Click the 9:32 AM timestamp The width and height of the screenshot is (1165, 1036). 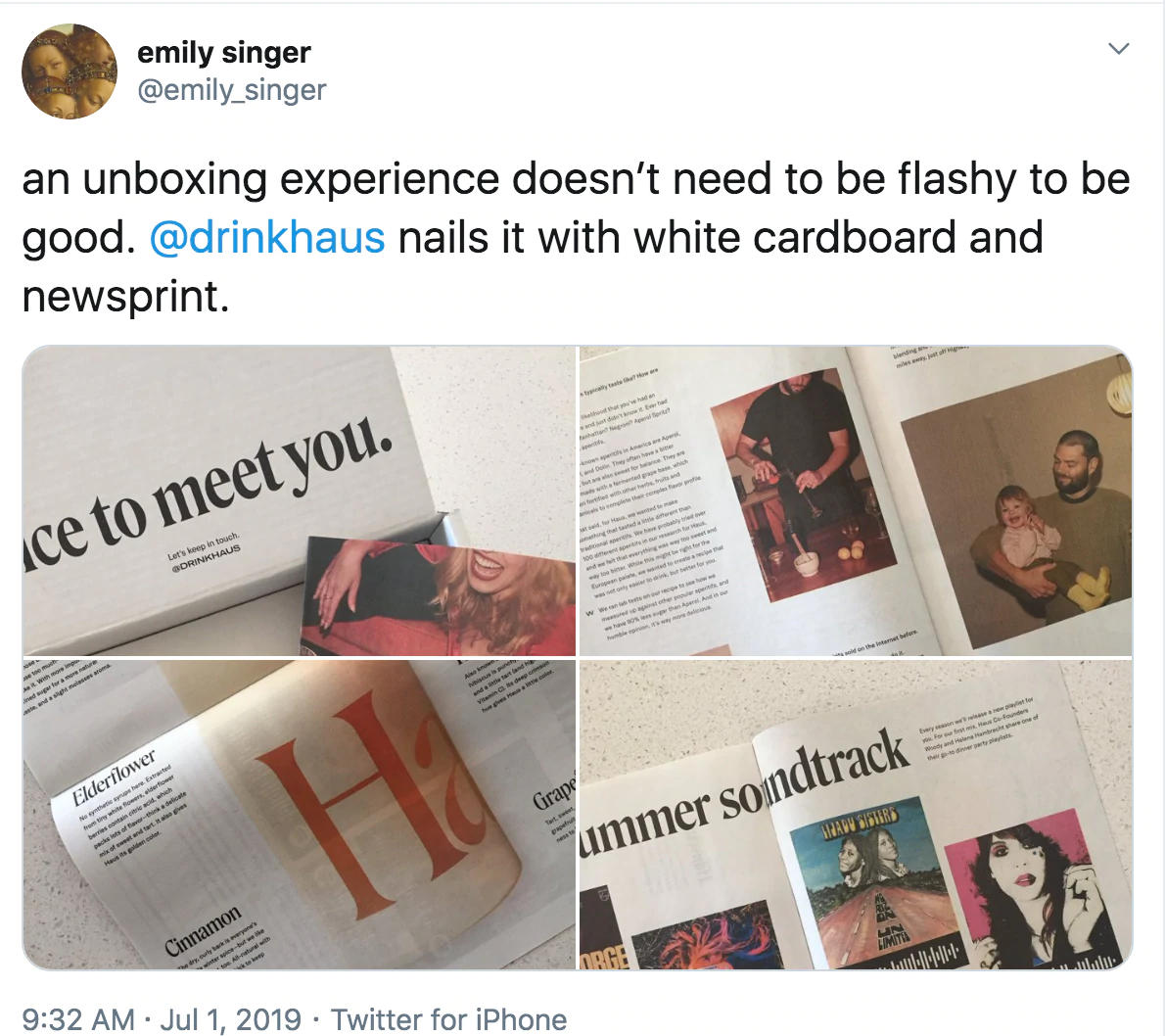tap(78, 1019)
